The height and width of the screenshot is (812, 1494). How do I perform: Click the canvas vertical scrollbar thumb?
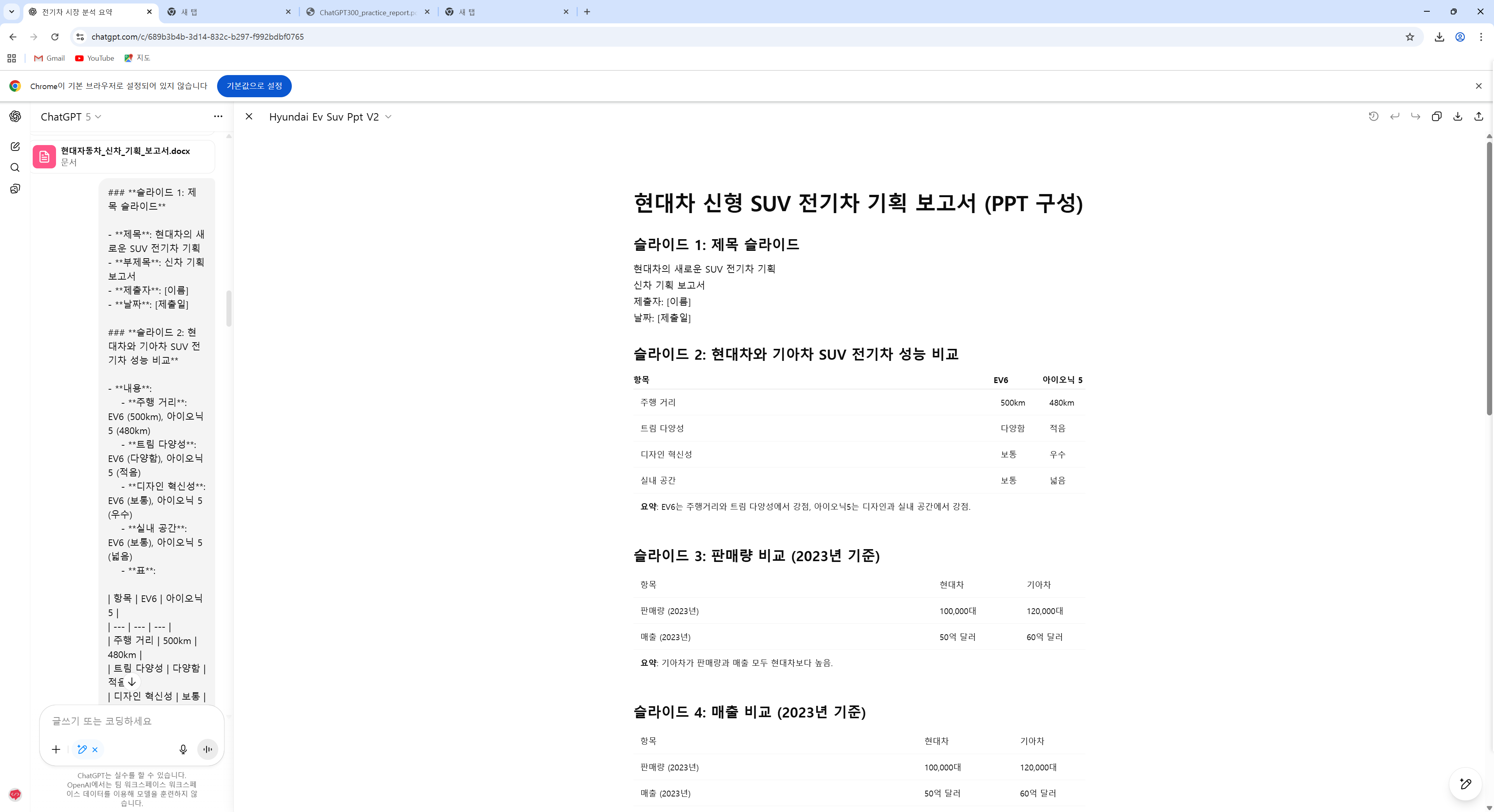(1489, 278)
